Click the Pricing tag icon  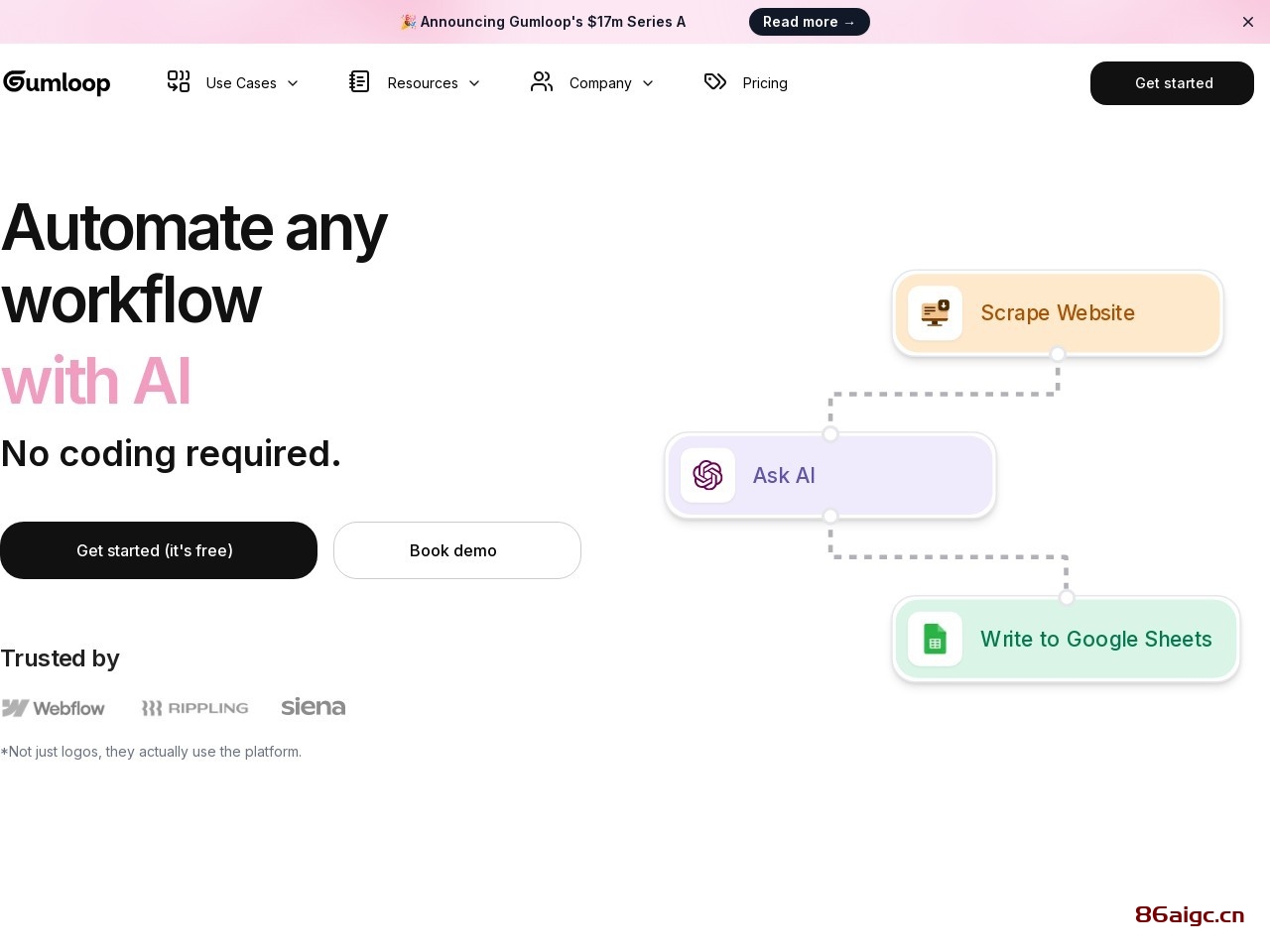coord(715,81)
